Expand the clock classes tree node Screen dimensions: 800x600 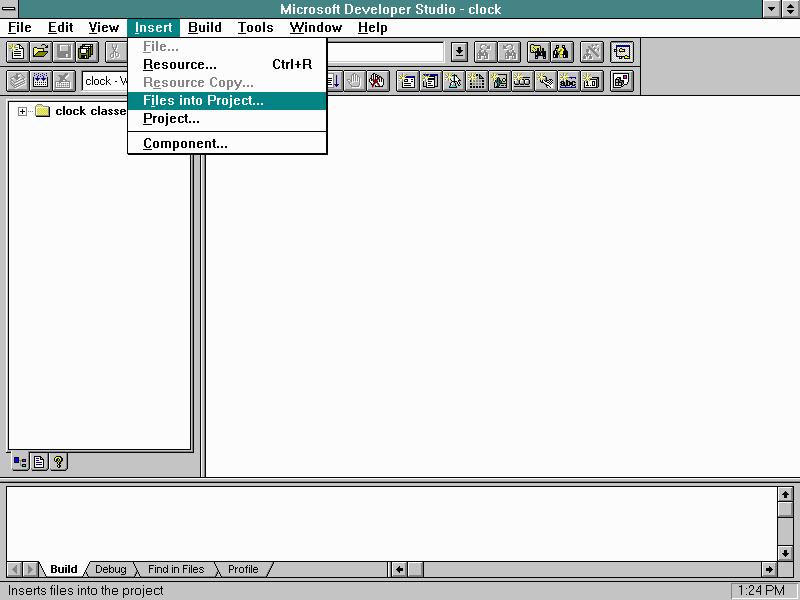tap(23, 112)
